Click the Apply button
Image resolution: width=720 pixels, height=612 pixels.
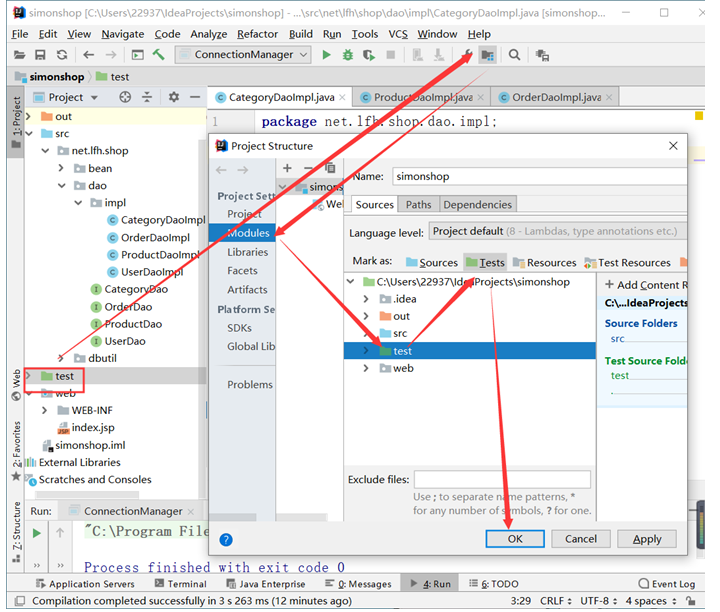(647, 539)
